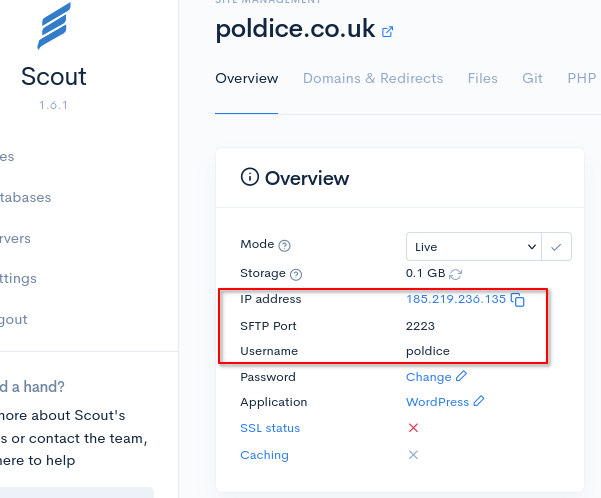Click the red X SSL status icon

coord(413,428)
